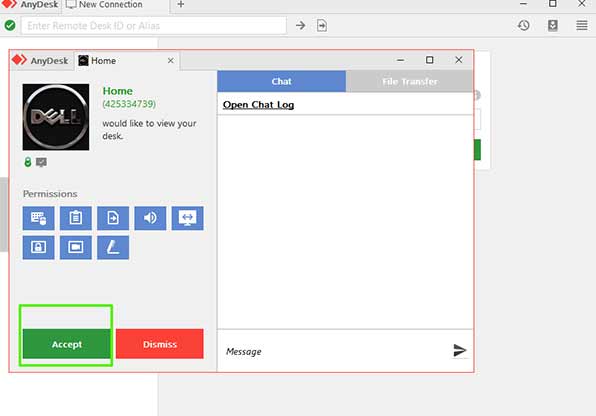Toggle whiteboard drawing permission
596x416 pixels.
point(113,248)
